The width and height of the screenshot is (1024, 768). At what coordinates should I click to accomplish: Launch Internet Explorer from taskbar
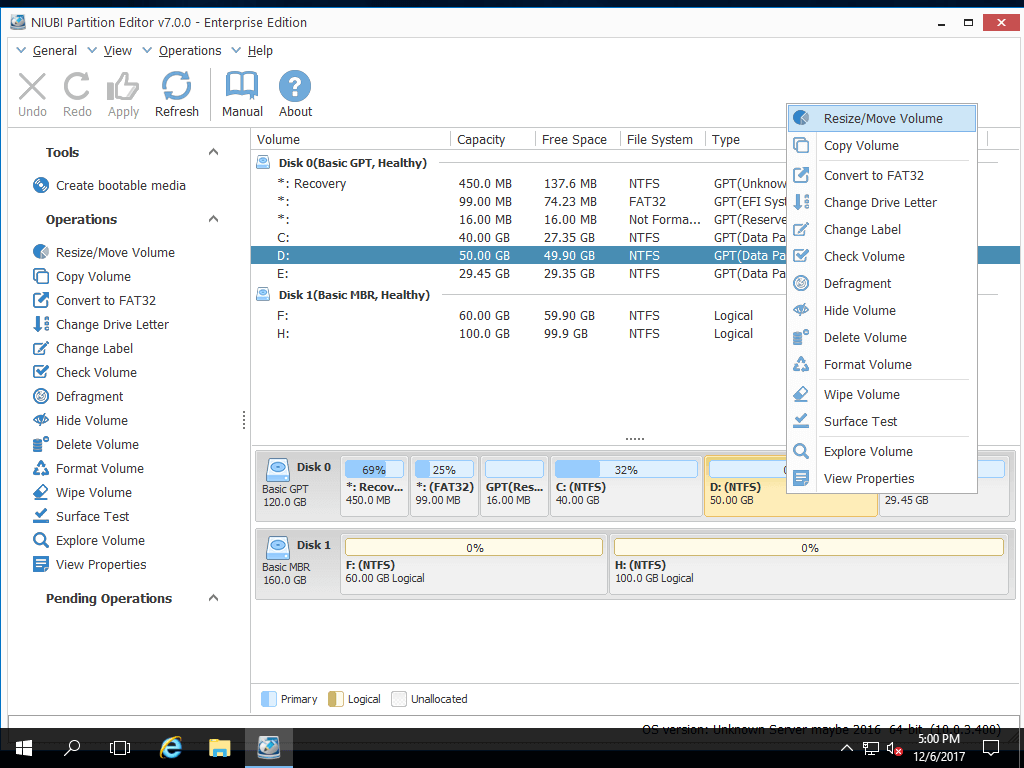point(170,748)
